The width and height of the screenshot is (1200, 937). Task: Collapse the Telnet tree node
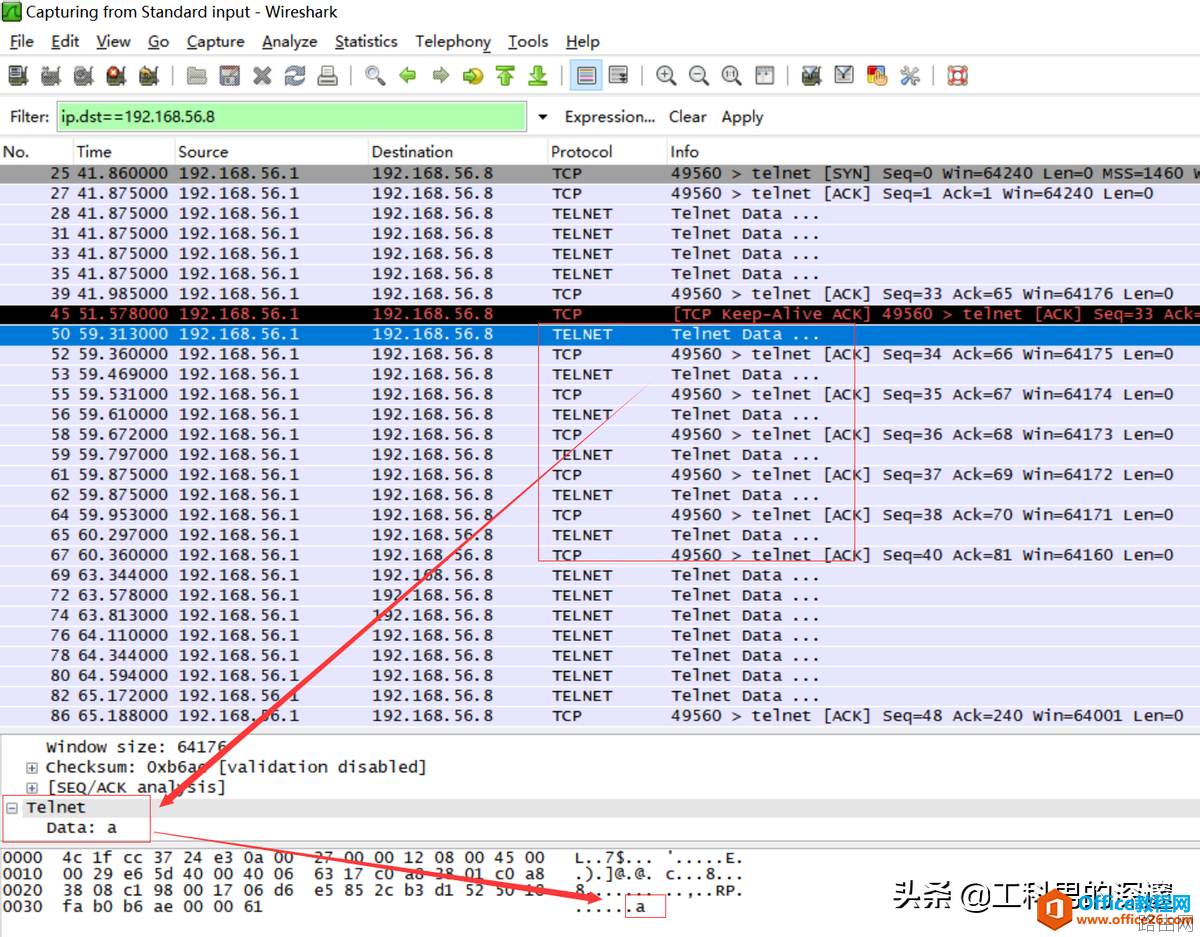coord(12,808)
